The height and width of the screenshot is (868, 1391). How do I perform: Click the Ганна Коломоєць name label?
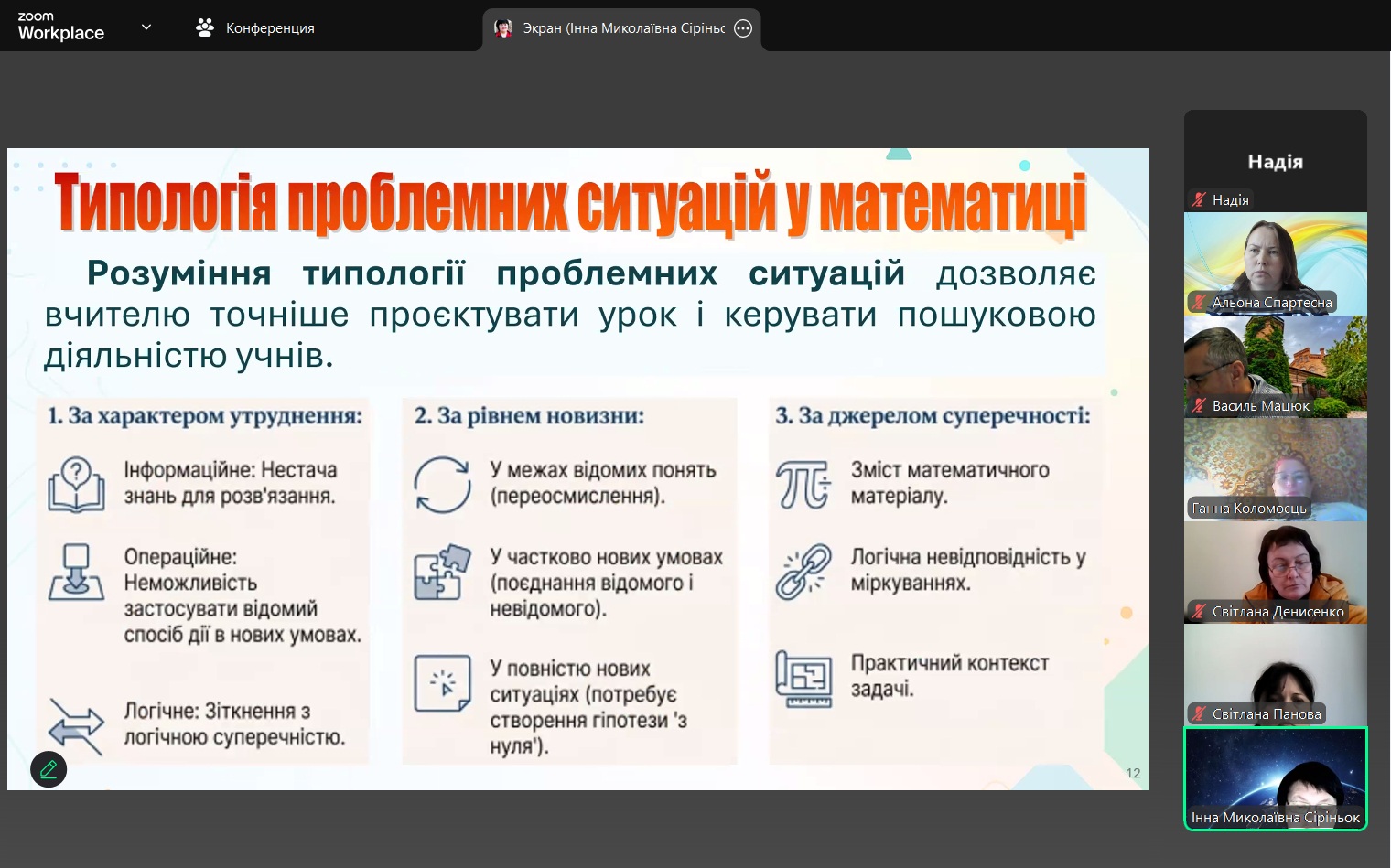1249,509
